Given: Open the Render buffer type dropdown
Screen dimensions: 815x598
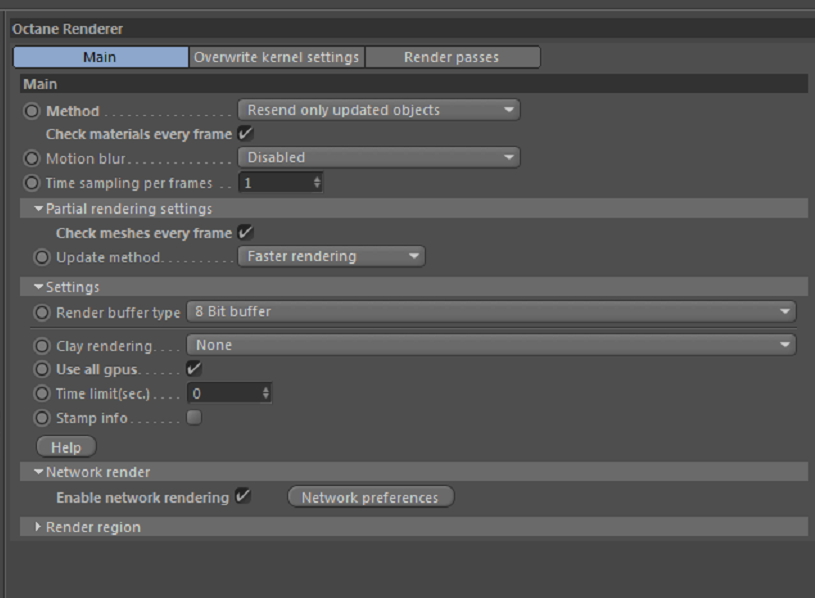Looking at the screenshot, I should 491,312.
